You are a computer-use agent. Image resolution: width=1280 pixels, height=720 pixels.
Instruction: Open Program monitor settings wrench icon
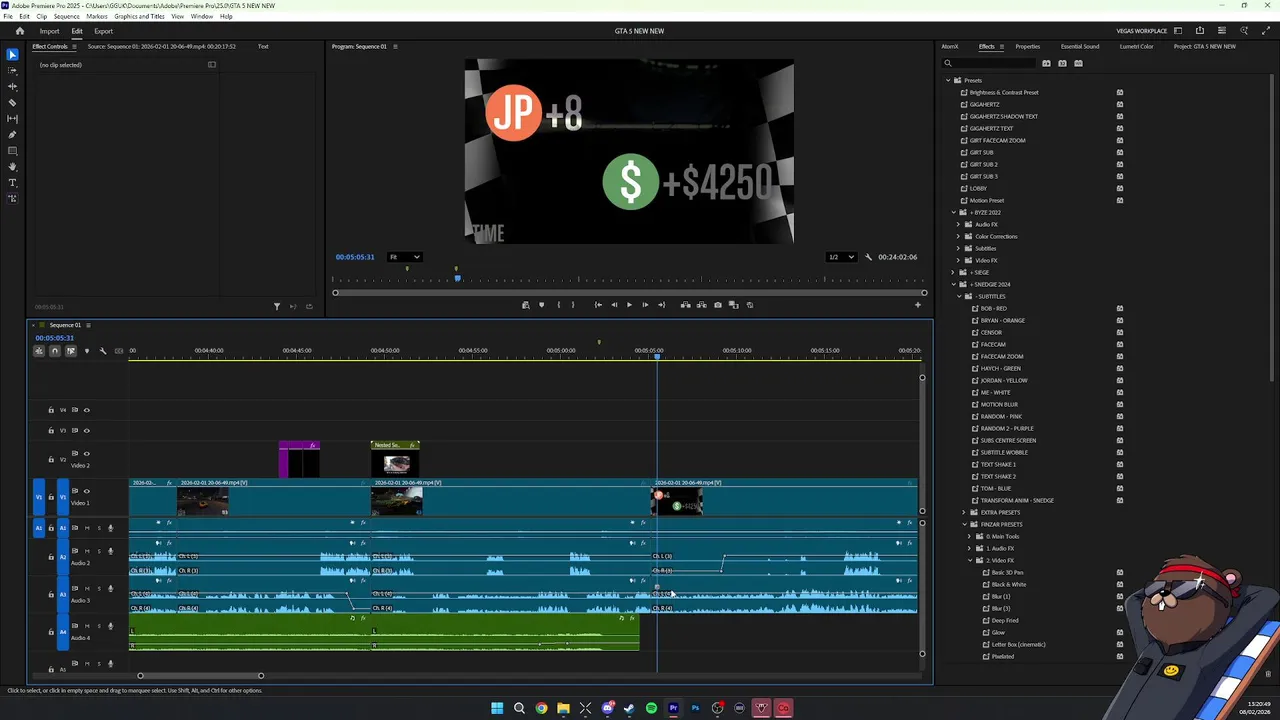tap(868, 257)
